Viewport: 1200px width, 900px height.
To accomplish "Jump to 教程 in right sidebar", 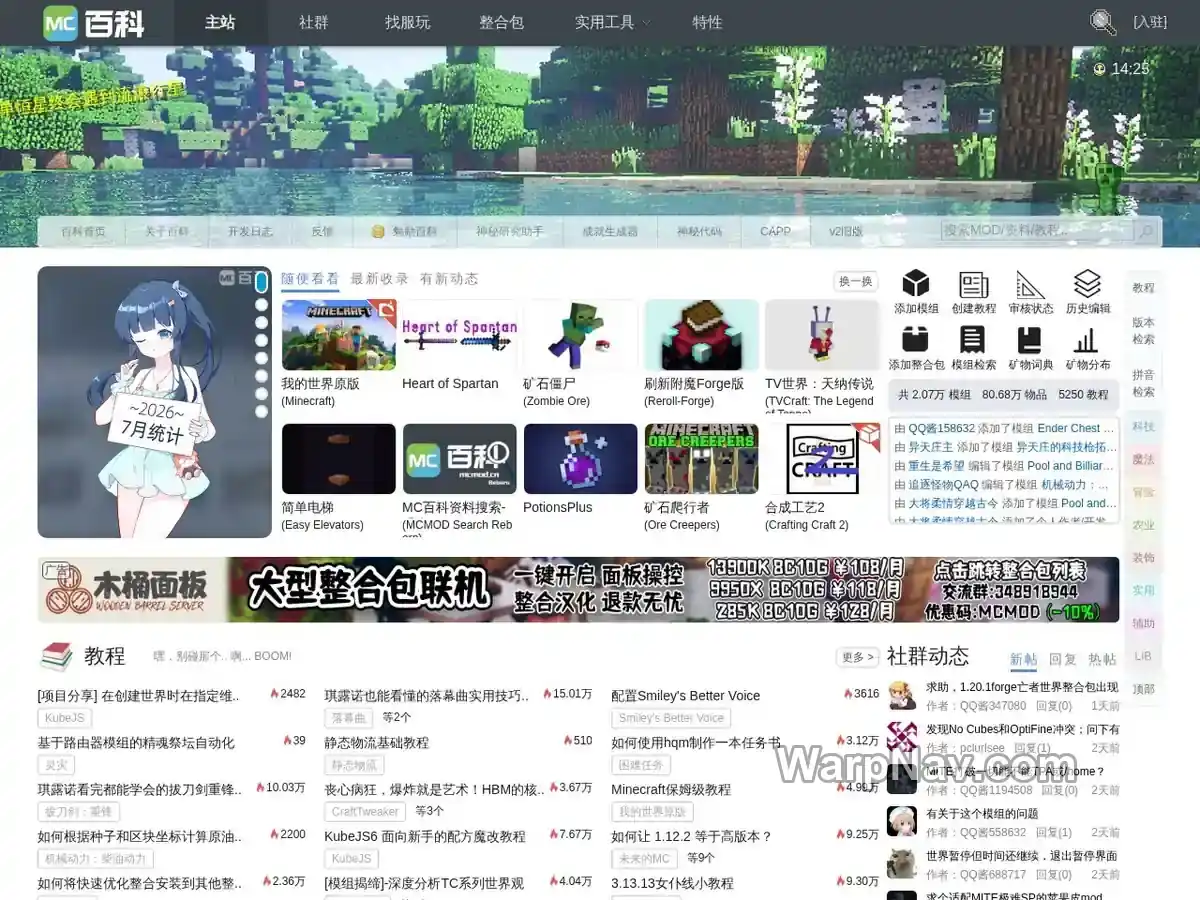I will point(1144,288).
